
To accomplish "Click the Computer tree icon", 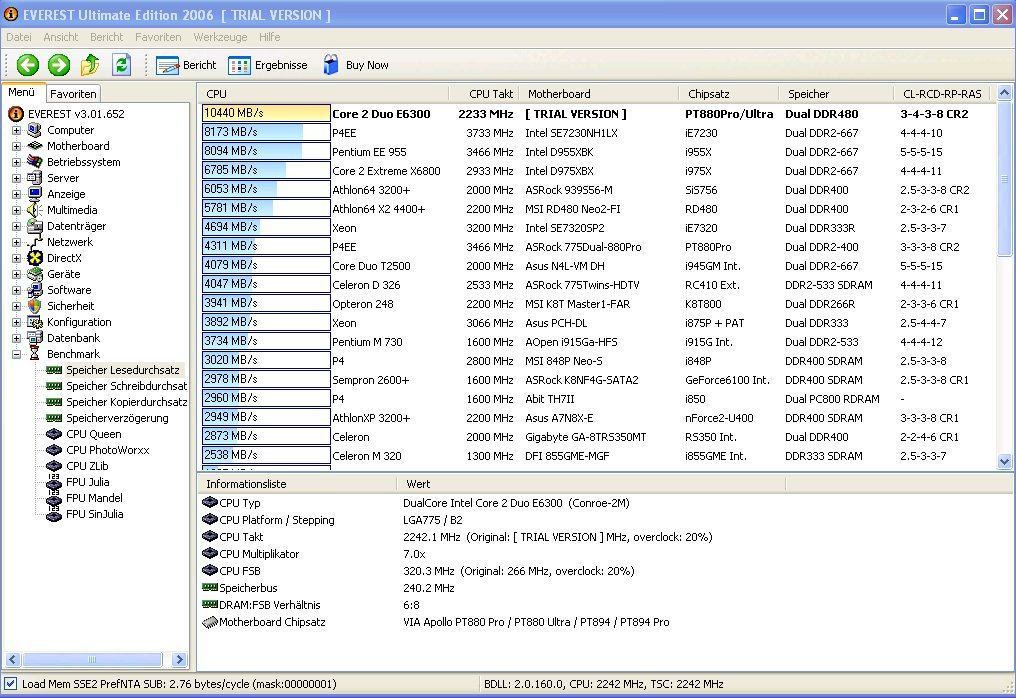I will coord(35,130).
